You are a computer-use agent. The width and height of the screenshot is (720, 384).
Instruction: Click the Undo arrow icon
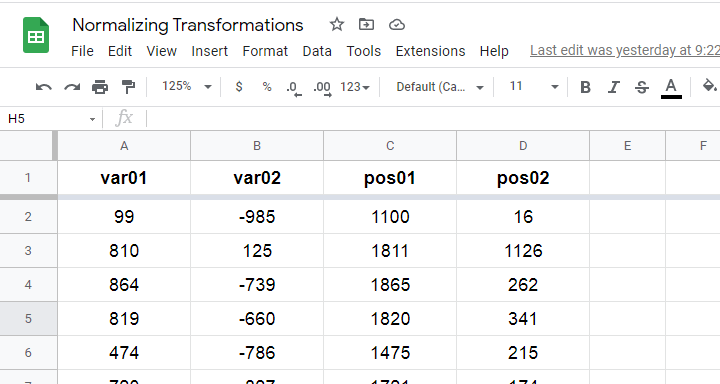pos(44,87)
